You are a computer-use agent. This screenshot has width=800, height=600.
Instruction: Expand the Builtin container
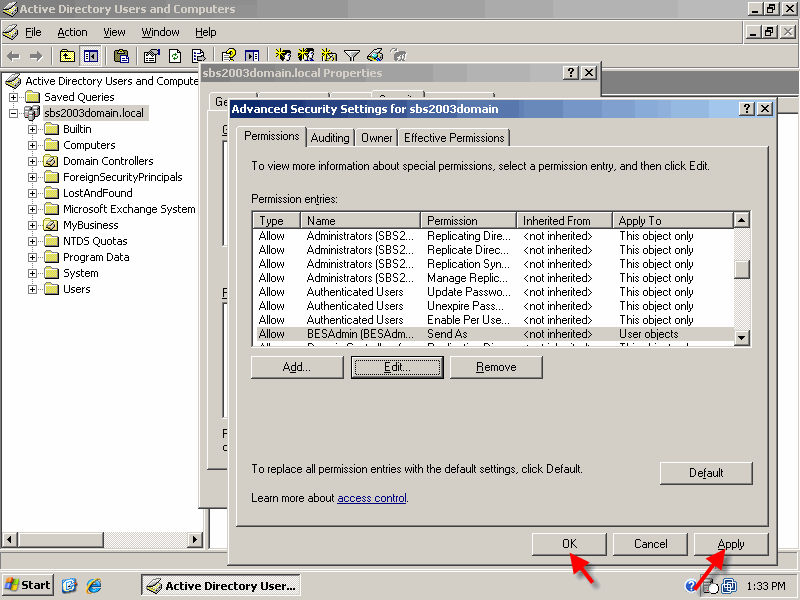coord(32,129)
